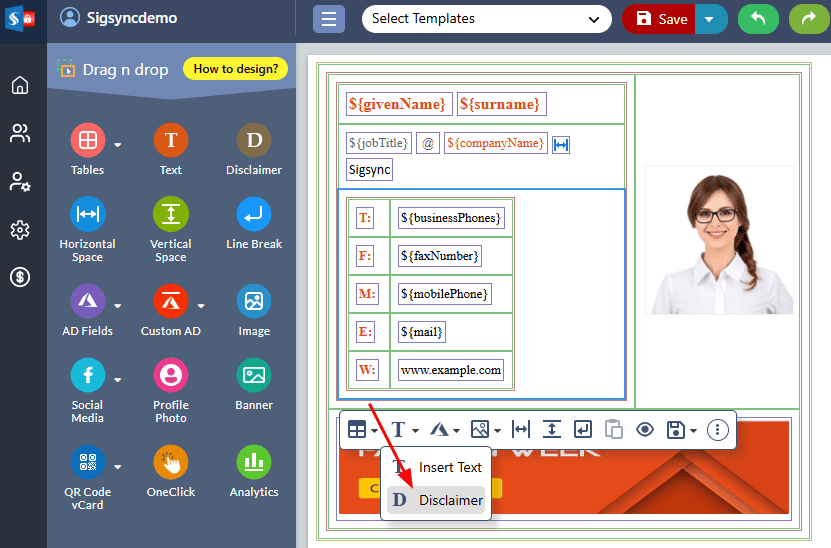Click the Line Break element icon
Image resolution: width=831 pixels, height=548 pixels.
click(254, 215)
